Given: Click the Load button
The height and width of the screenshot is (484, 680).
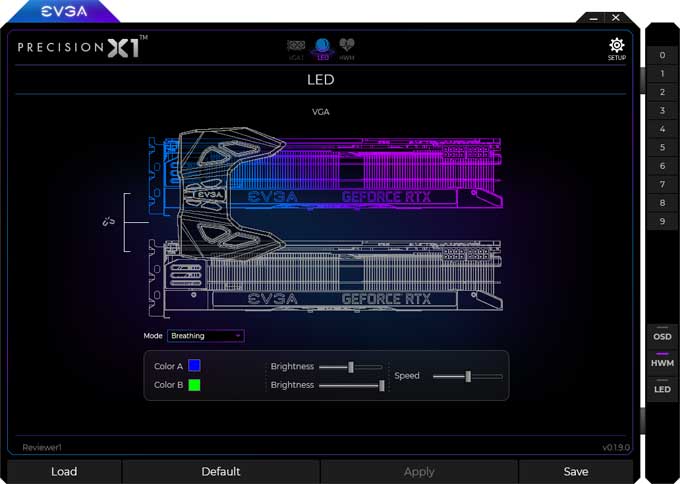Looking at the screenshot, I should 64,471.
